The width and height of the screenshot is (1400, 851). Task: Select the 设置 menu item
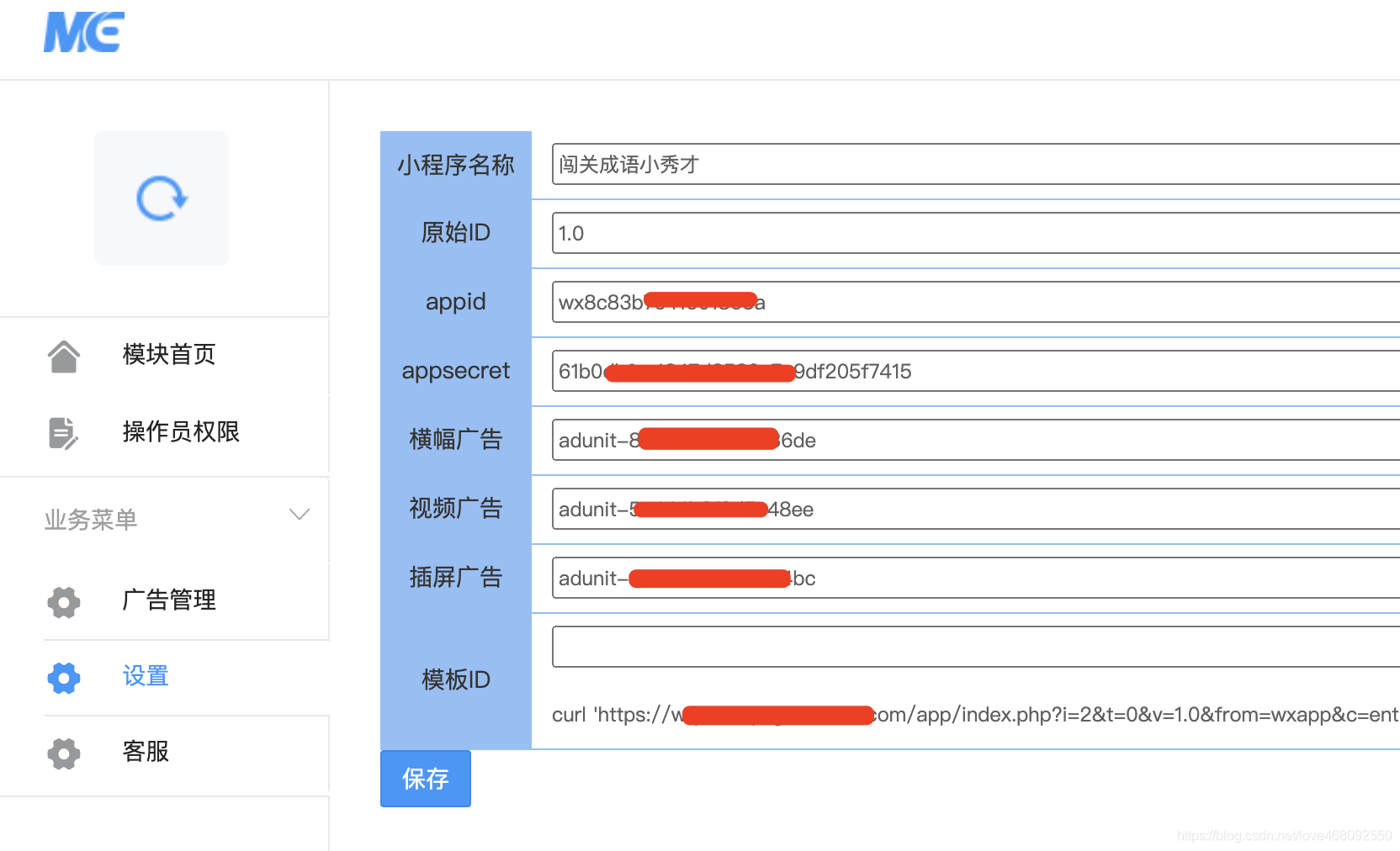146,675
